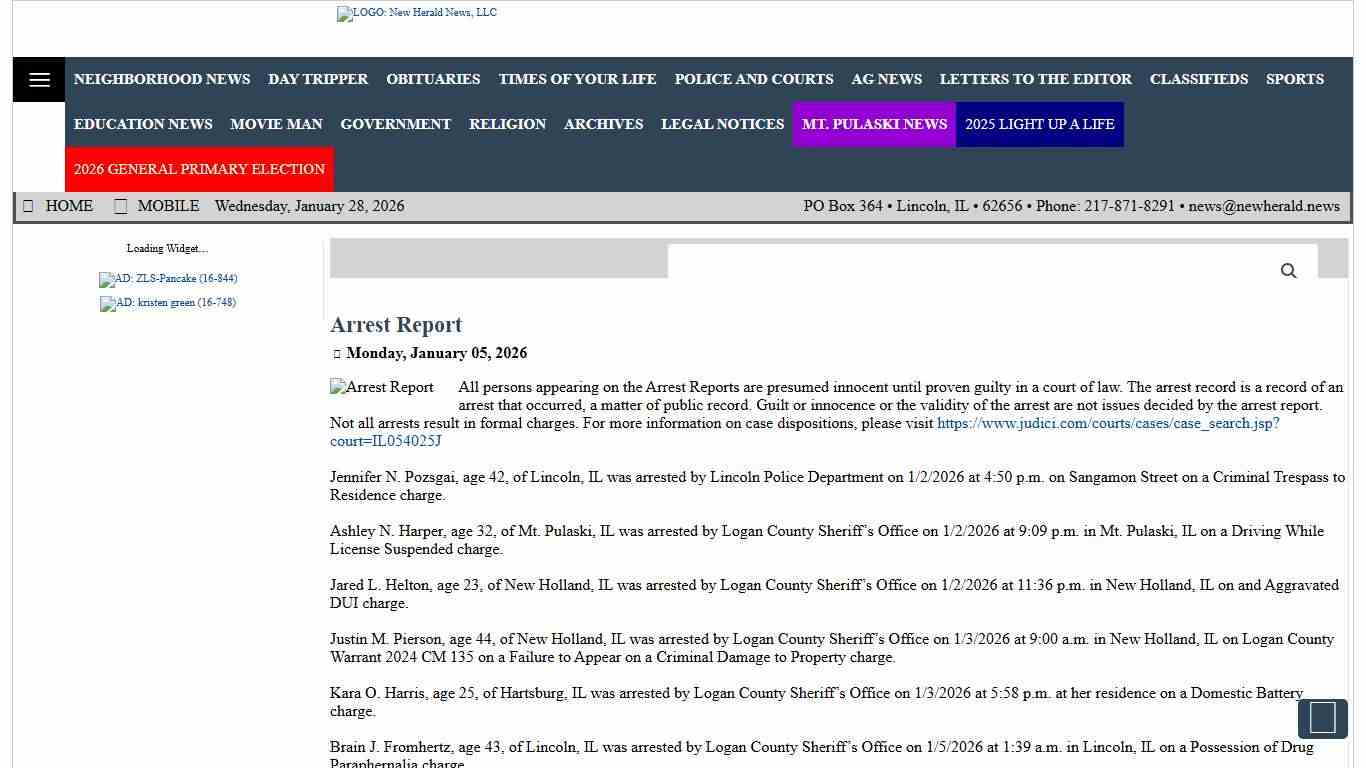Select the OBITUARIES menu item
The height and width of the screenshot is (768, 1366).
tap(433, 79)
